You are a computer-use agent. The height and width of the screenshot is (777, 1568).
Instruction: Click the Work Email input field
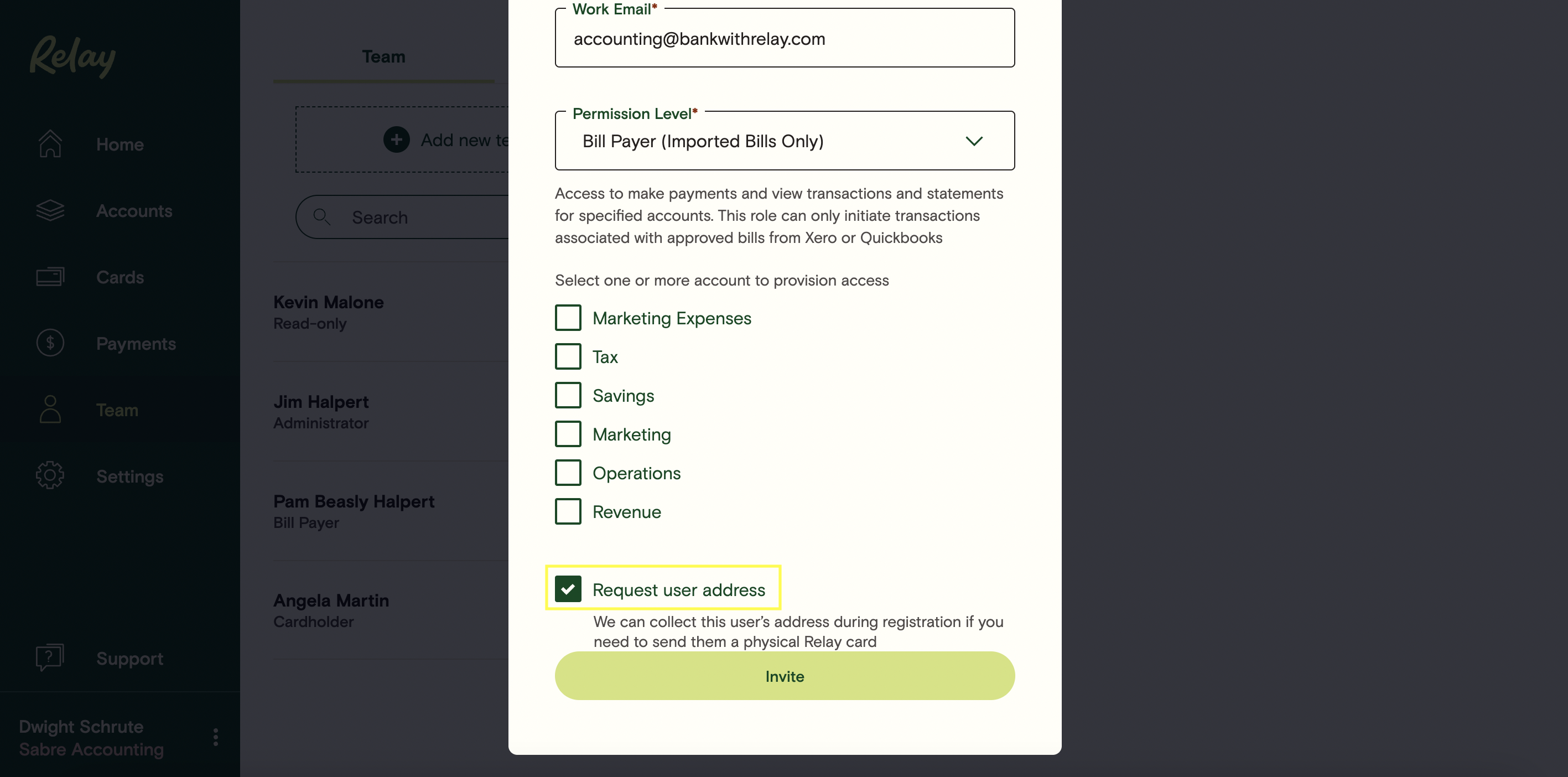click(785, 38)
